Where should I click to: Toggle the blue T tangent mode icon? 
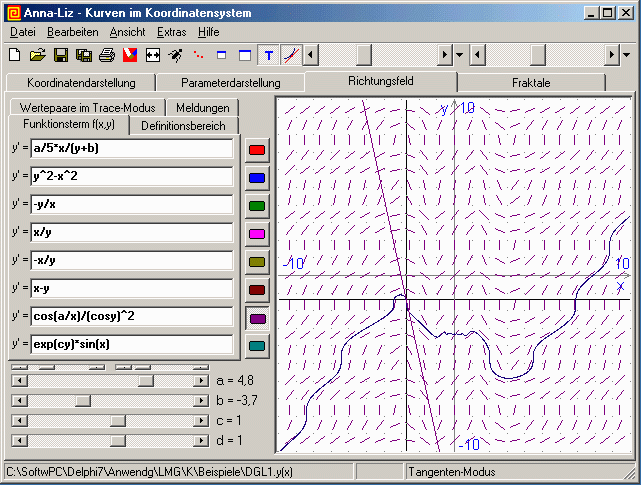(268, 54)
